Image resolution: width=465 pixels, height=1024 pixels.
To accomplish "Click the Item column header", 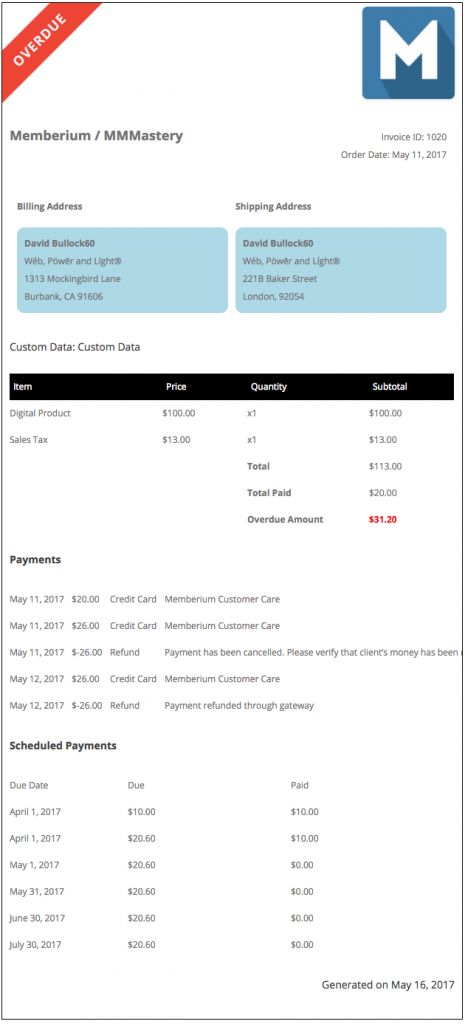I will 23,387.
